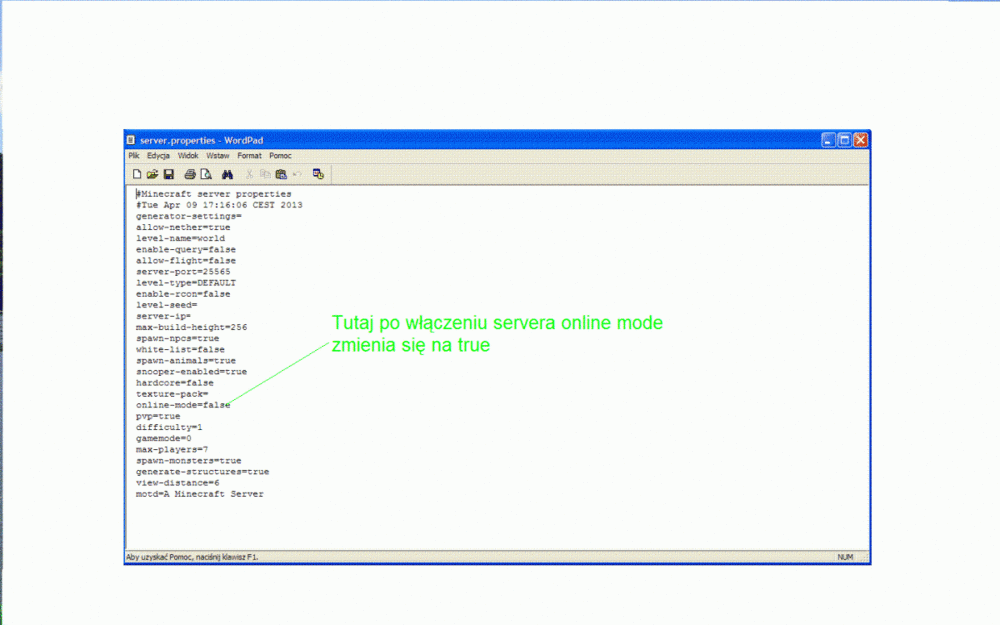Minimize the WordPad window
The height and width of the screenshot is (625, 1000).
click(x=828, y=140)
